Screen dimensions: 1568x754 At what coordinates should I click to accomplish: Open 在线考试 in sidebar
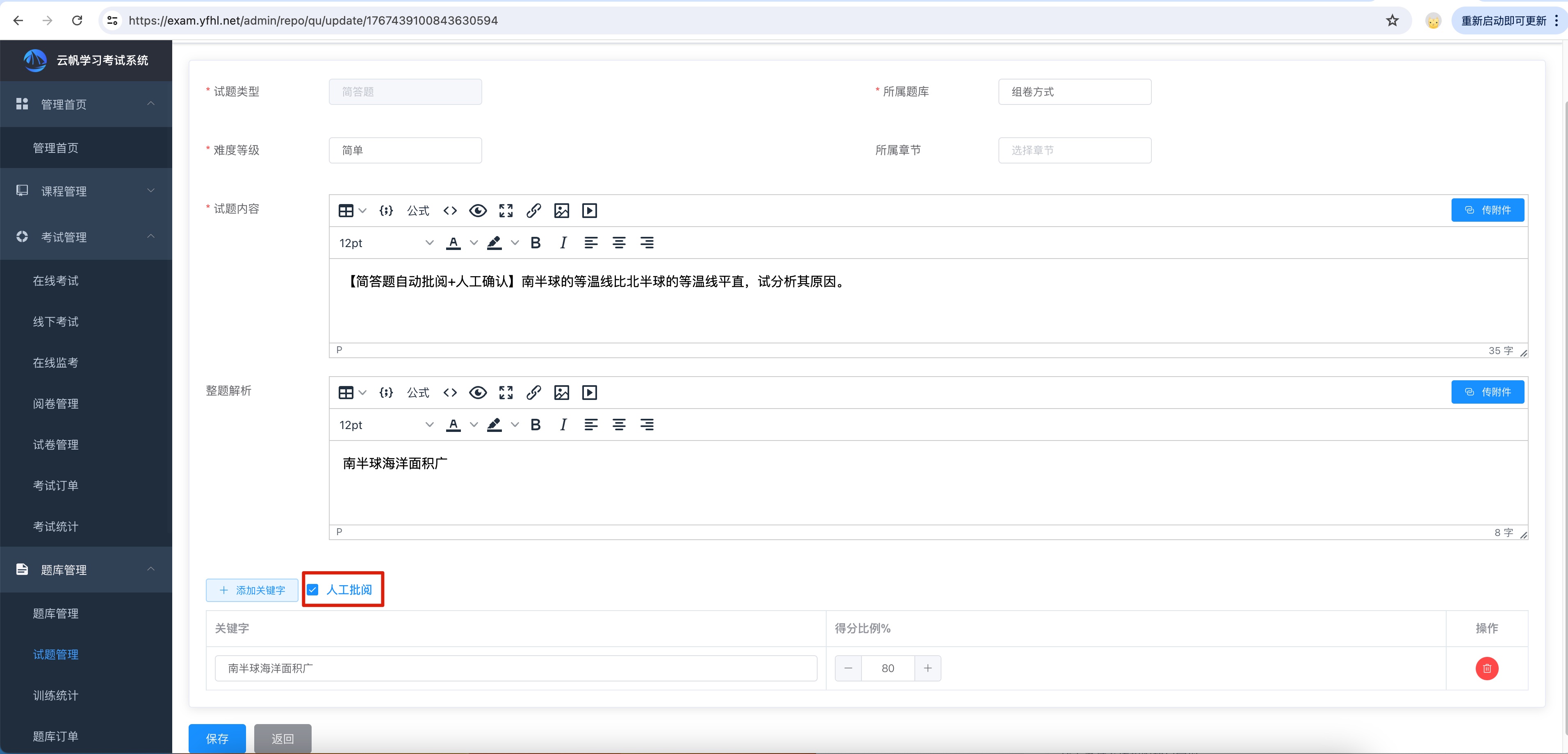[x=55, y=281]
